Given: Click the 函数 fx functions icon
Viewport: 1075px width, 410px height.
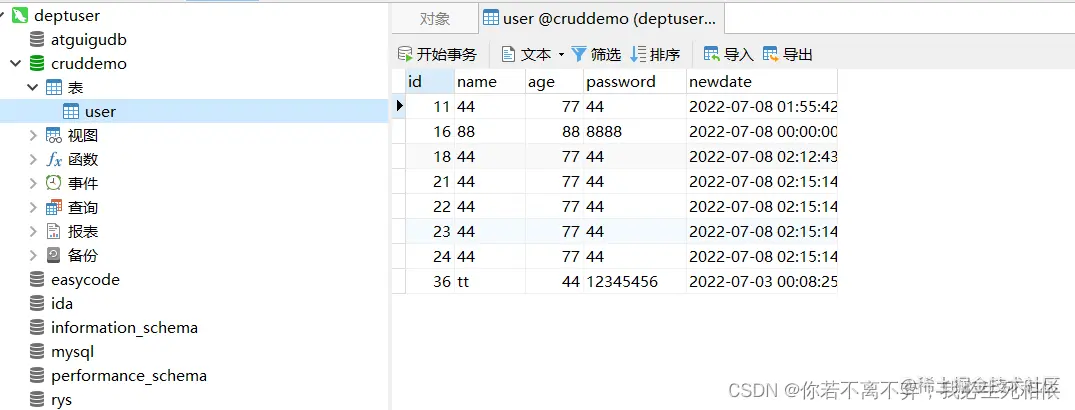Looking at the screenshot, I should [54, 160].
